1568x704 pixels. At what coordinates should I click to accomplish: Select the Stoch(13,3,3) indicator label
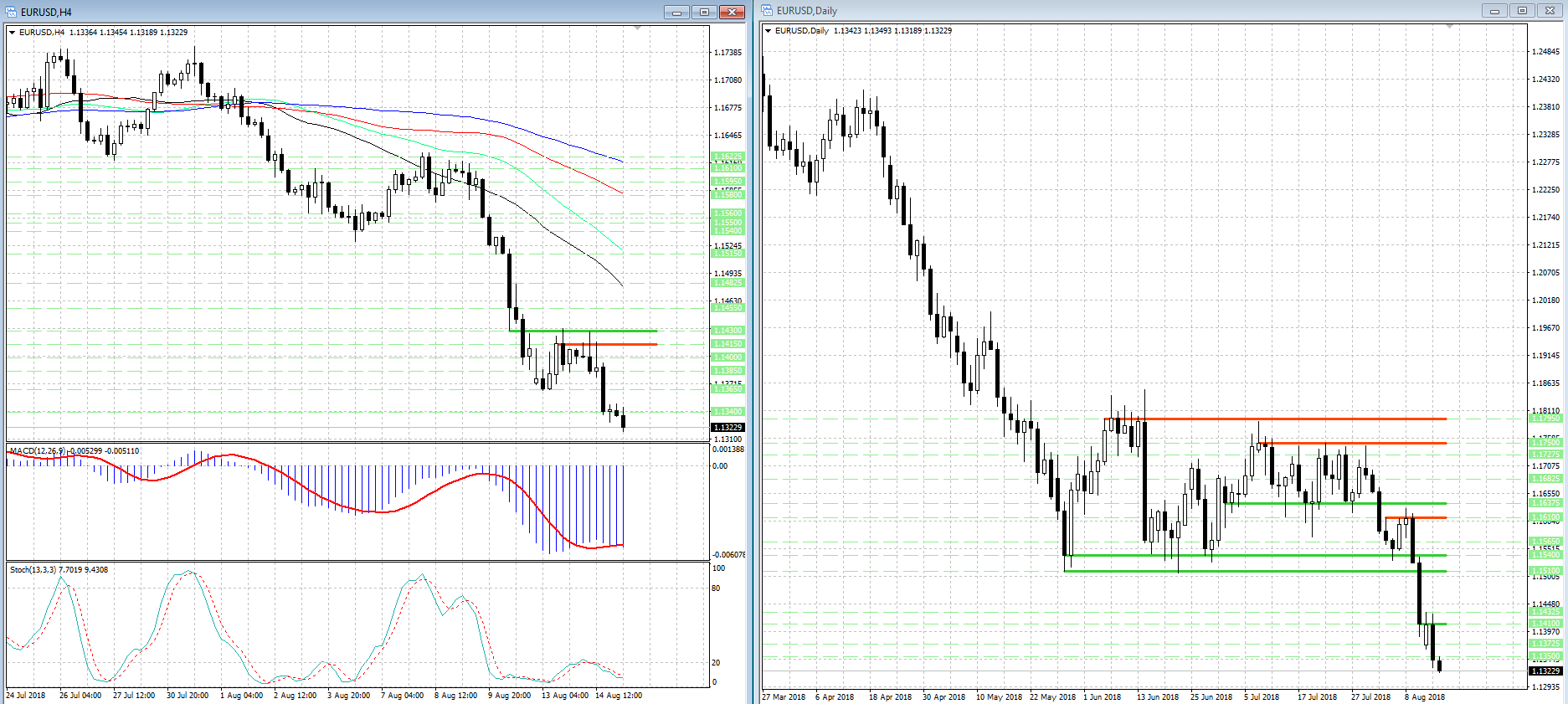pyautogui.click(x=33, y=570)
